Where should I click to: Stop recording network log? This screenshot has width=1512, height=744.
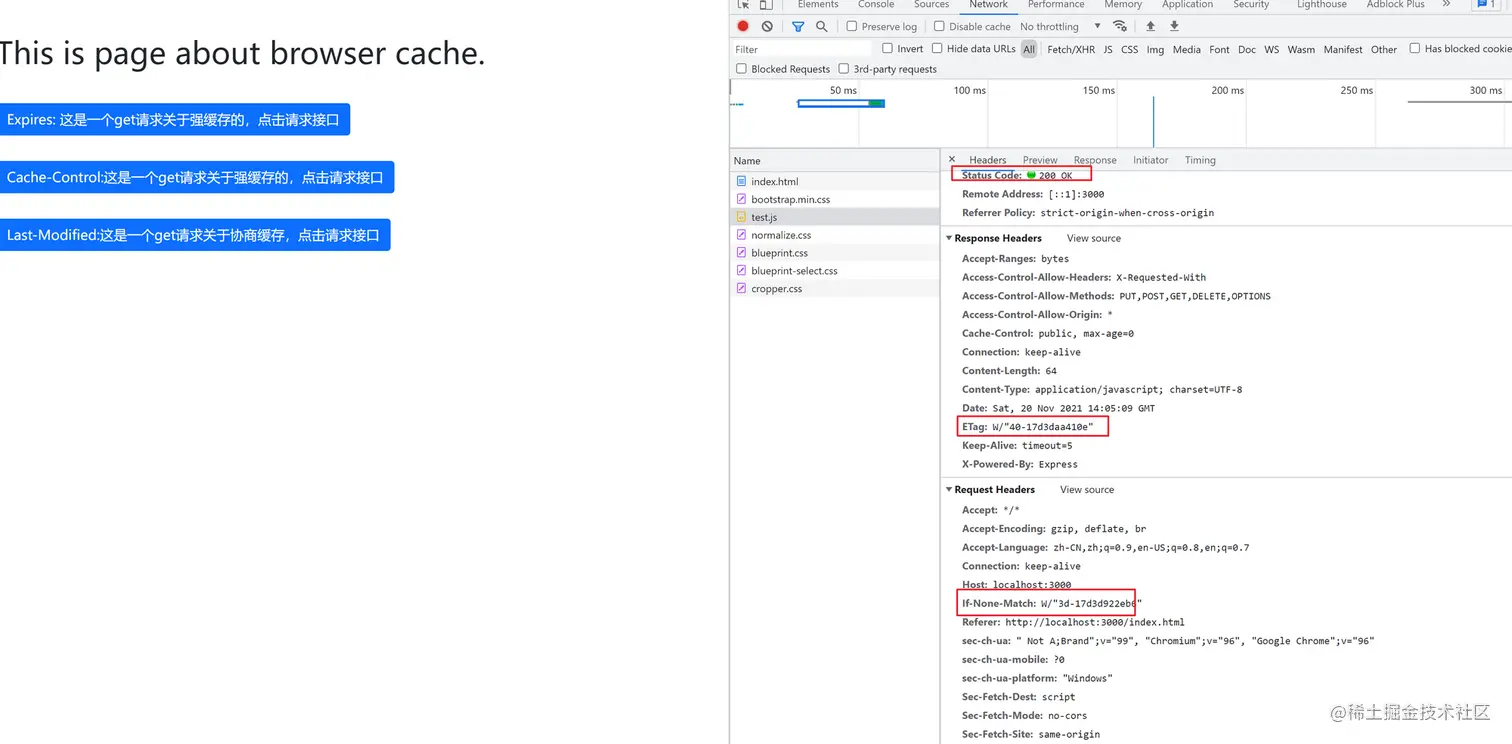point(743,26)
